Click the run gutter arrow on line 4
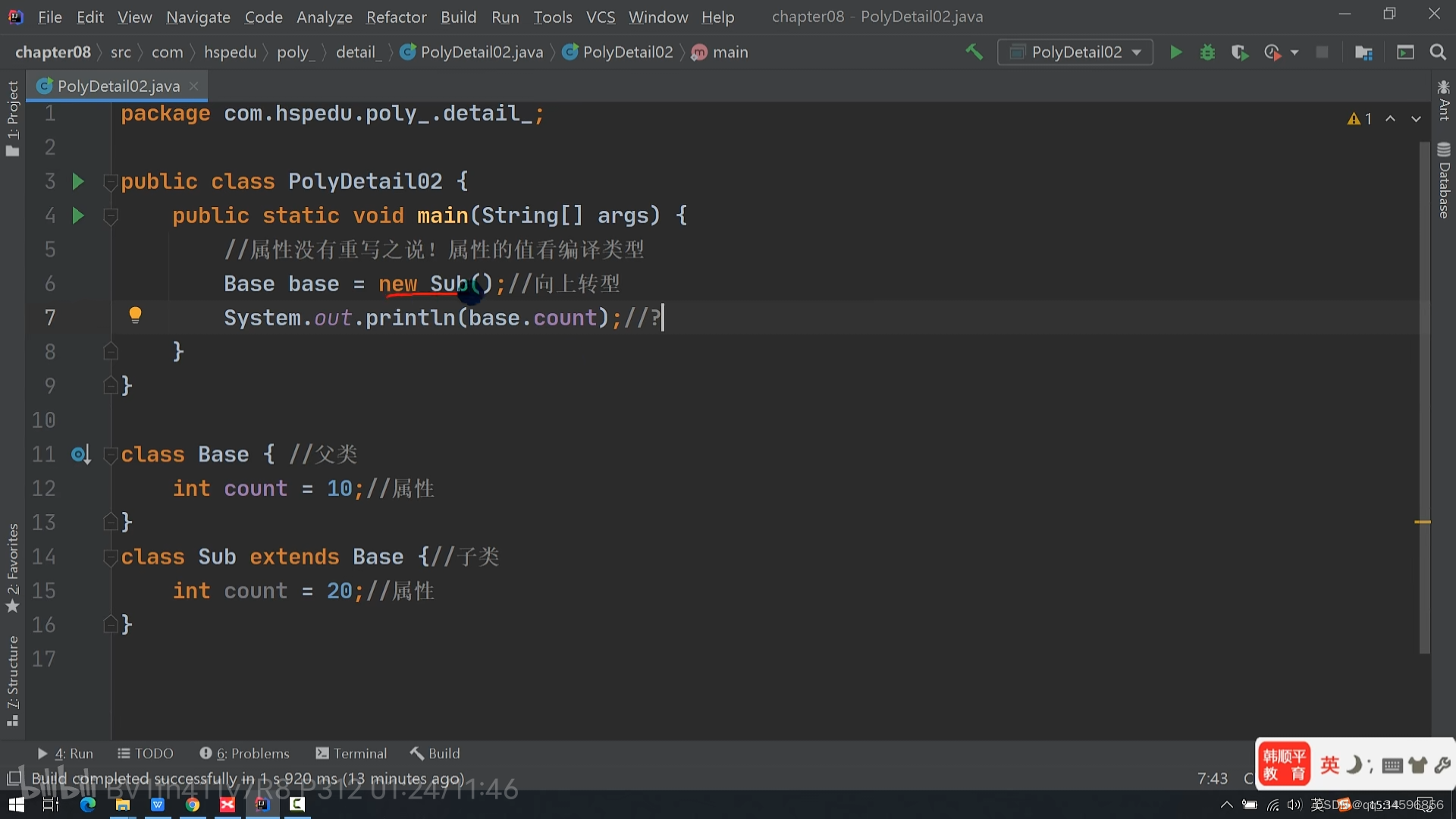 pos(77,215)
